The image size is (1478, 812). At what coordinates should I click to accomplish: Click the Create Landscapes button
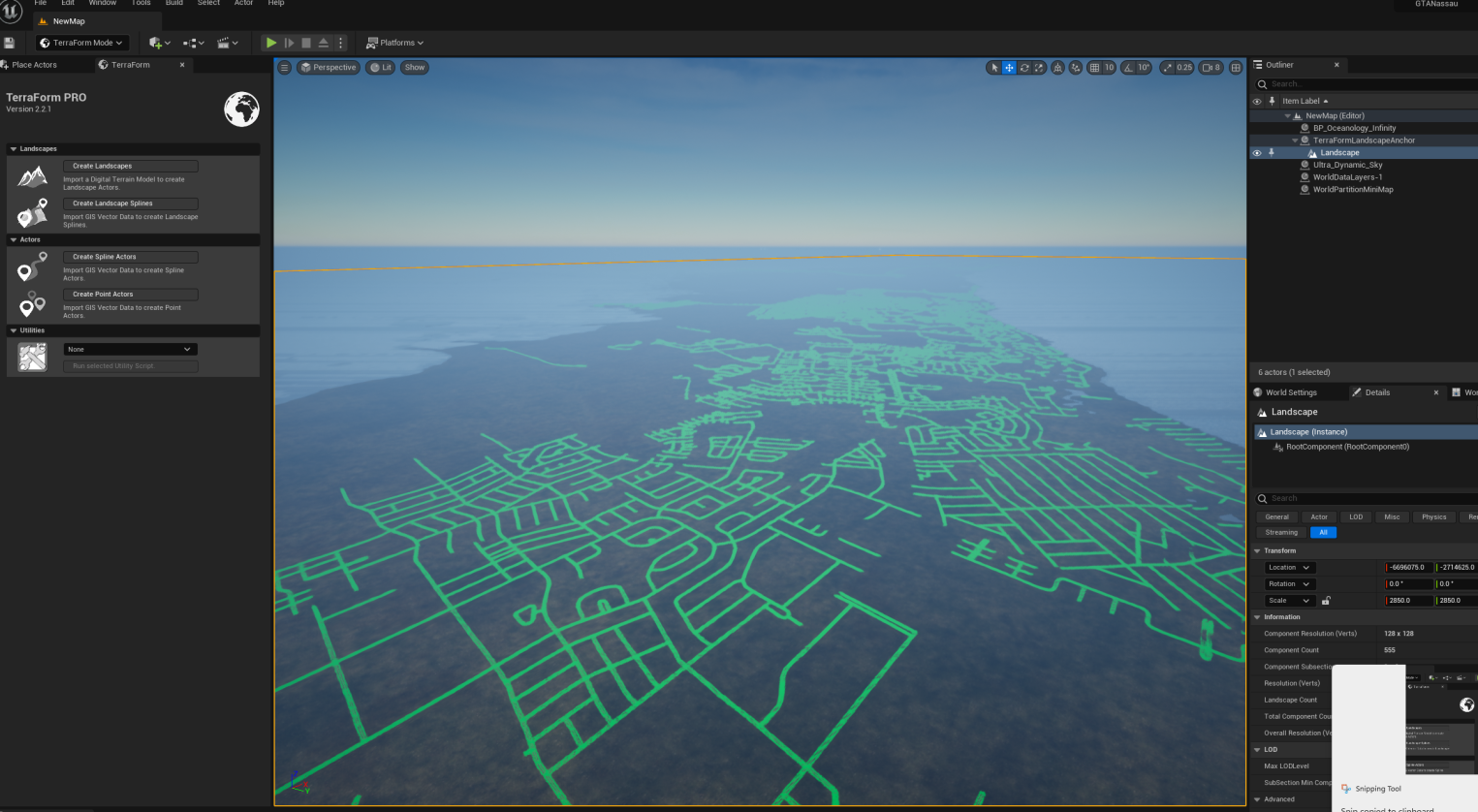131,166
